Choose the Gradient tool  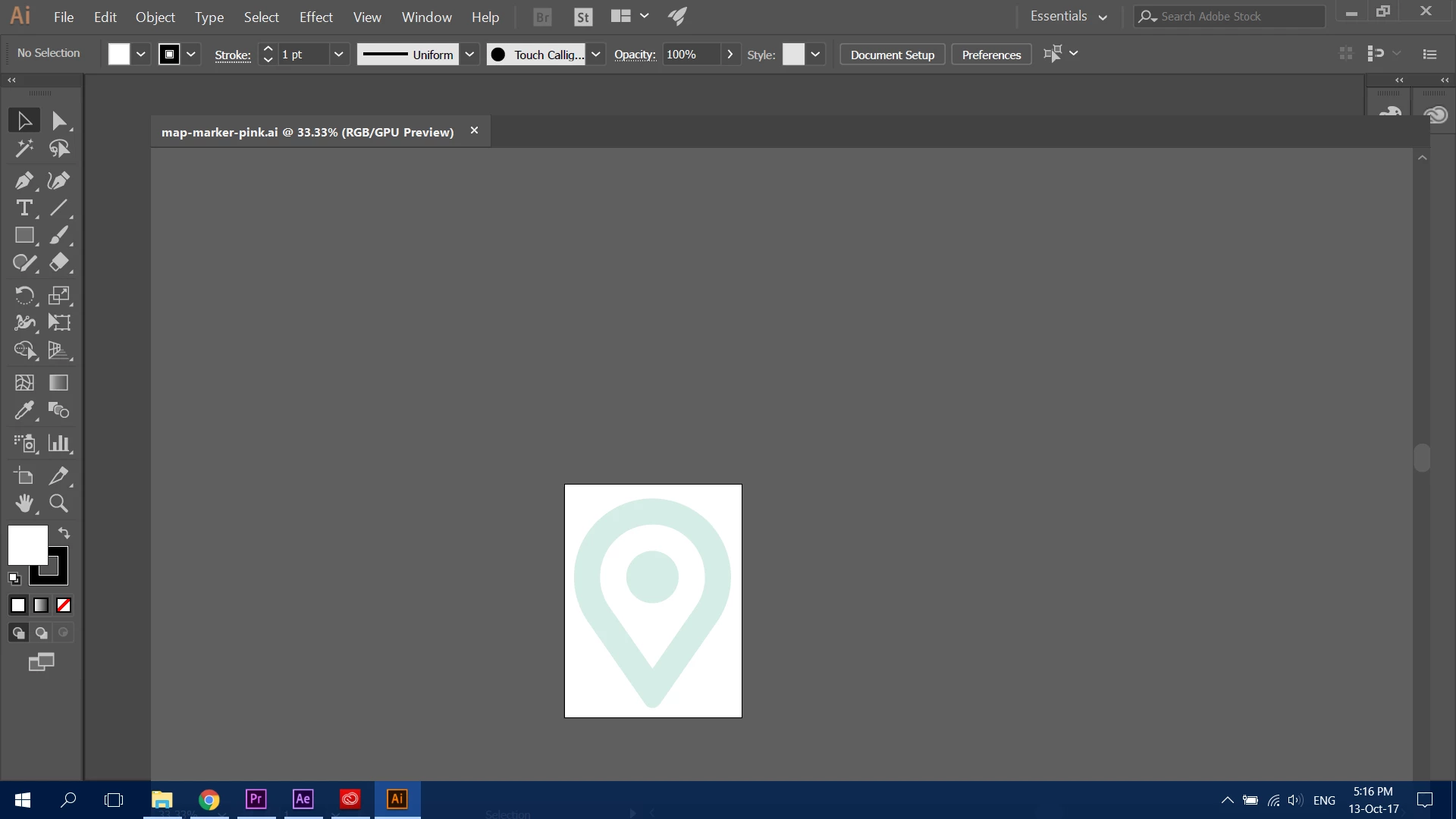coord(58,383)
